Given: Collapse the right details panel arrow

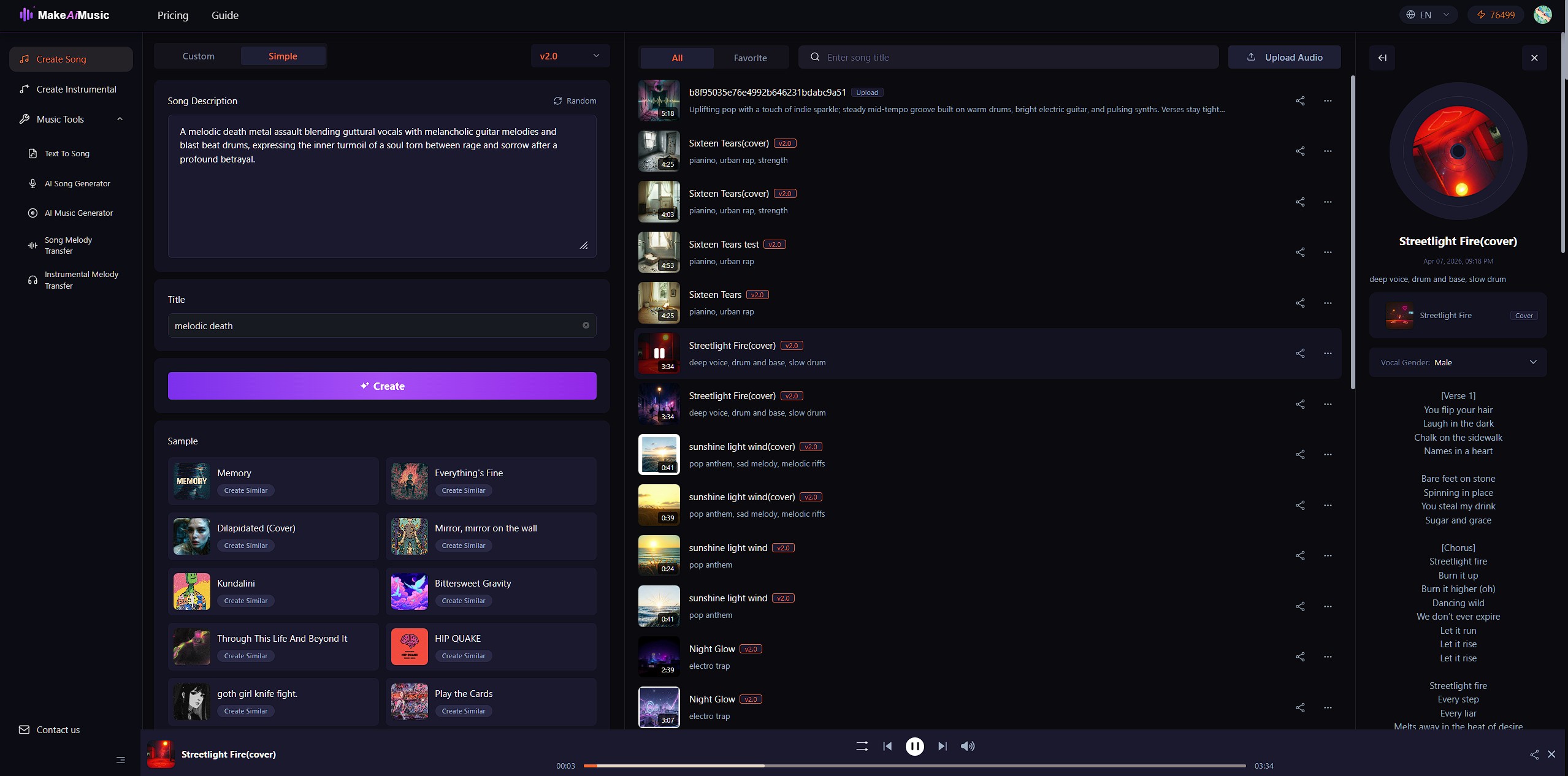Looking at the screenshot, I should point(1382,58).
